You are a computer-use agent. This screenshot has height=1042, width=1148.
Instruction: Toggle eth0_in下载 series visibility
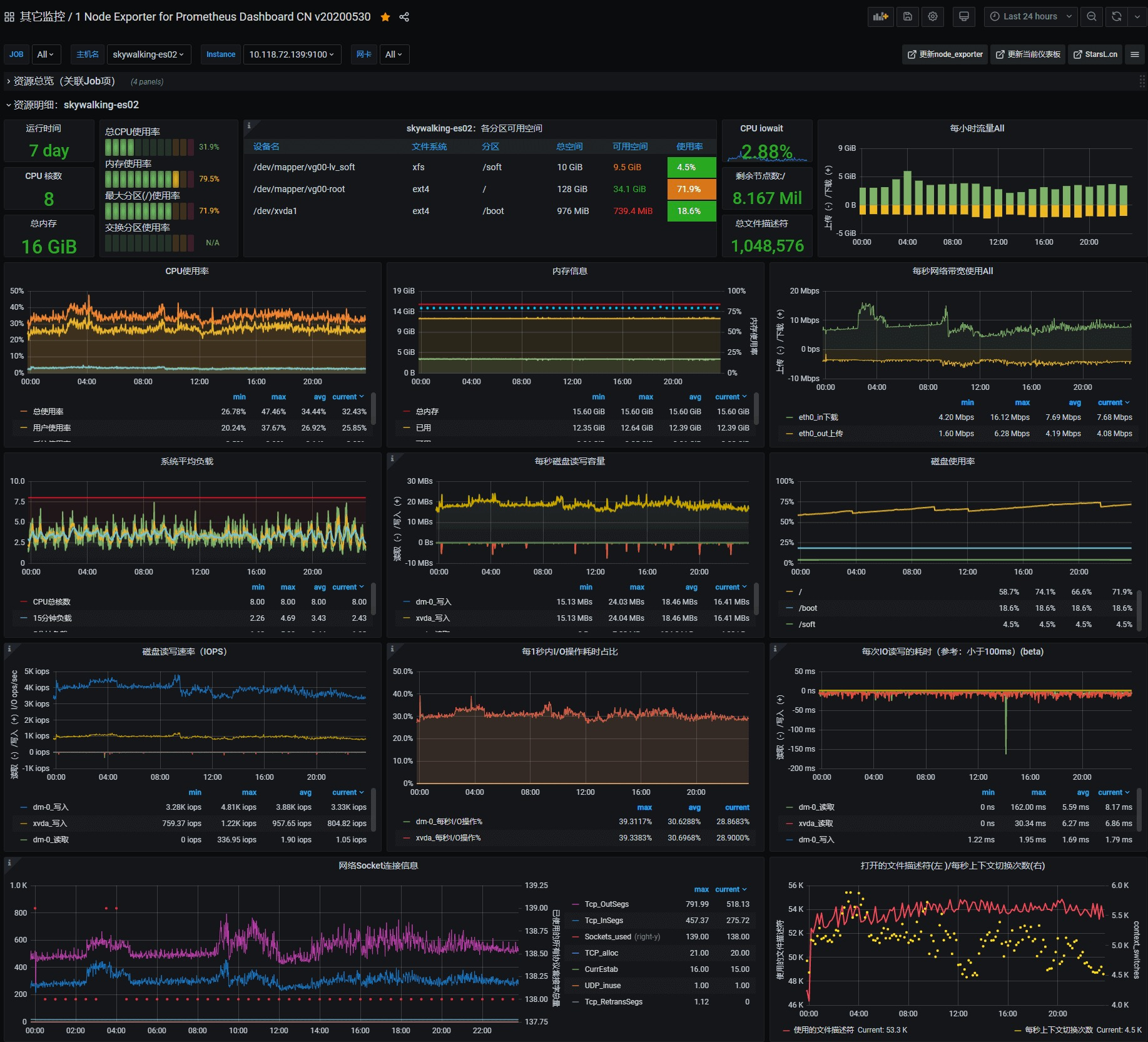tap(818, 417)
